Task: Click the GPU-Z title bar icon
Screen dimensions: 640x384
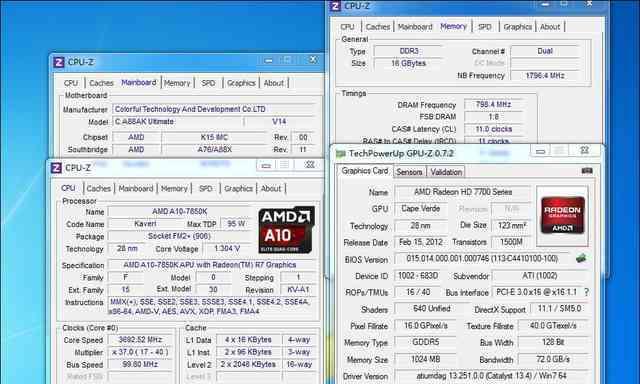Action: (340, 154)
